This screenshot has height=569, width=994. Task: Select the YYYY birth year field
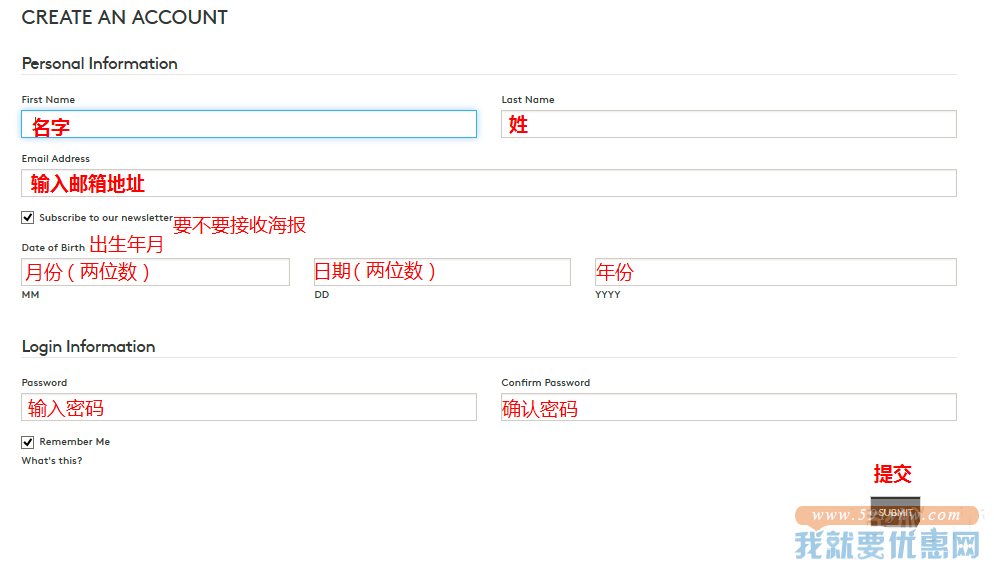click(775, 272)
